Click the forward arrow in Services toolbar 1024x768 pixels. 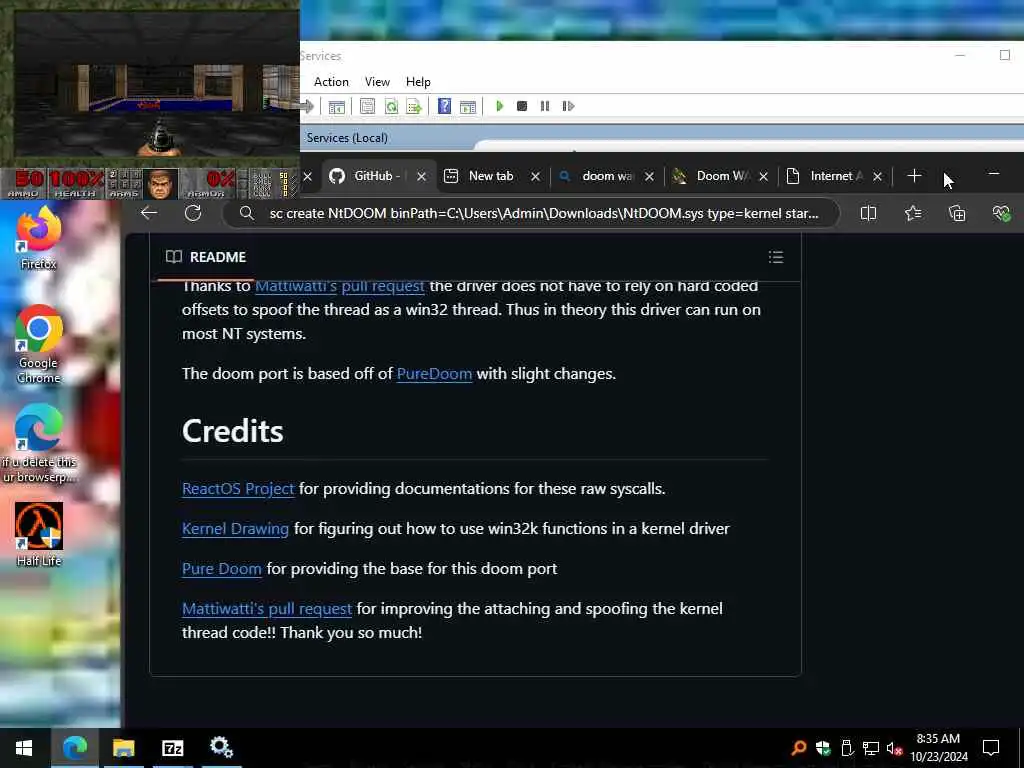tap(308, 106)
